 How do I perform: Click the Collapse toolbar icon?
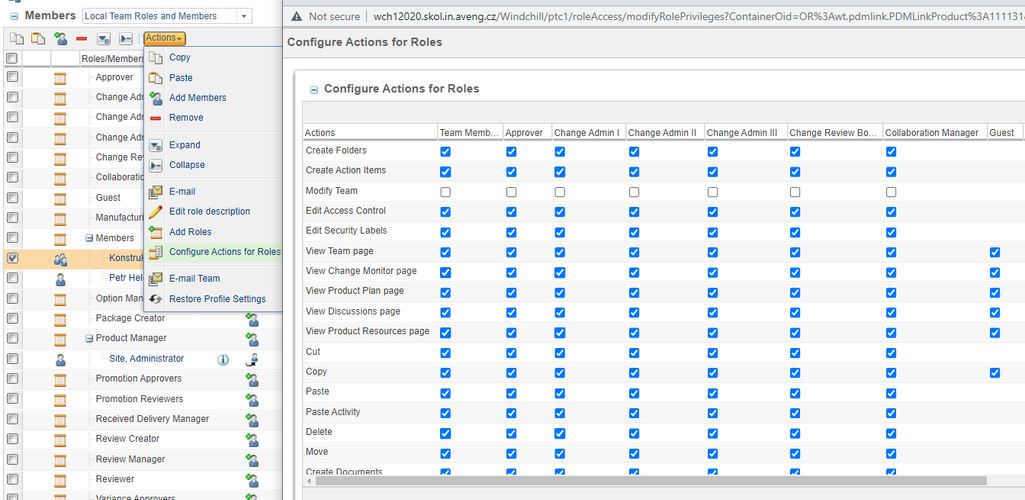point(125,38)
